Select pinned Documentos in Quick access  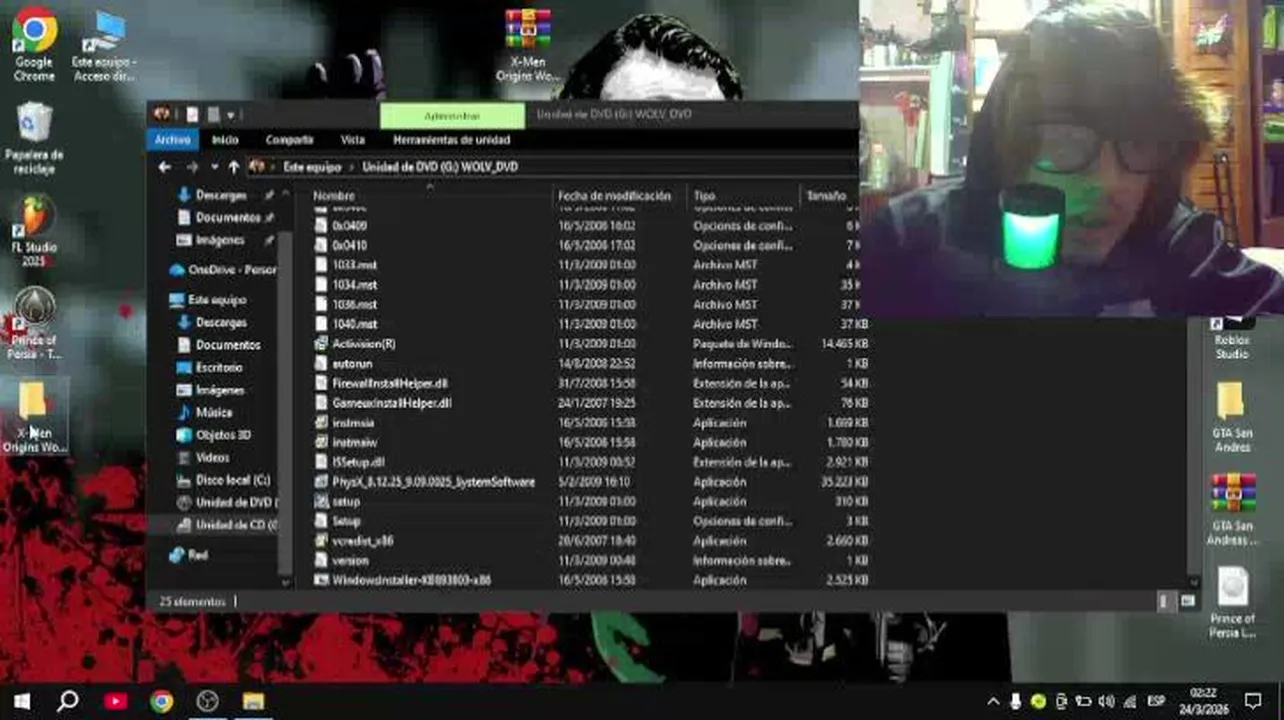pos(228,217)
